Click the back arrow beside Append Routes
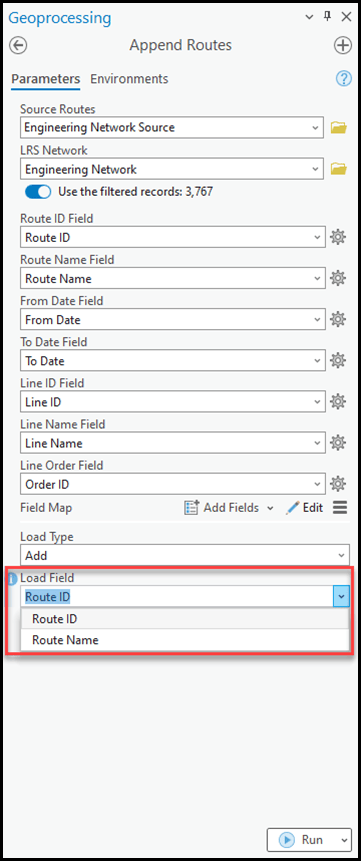Image resolution: width=361 pixels, height=861 pixels. [19, 45]
